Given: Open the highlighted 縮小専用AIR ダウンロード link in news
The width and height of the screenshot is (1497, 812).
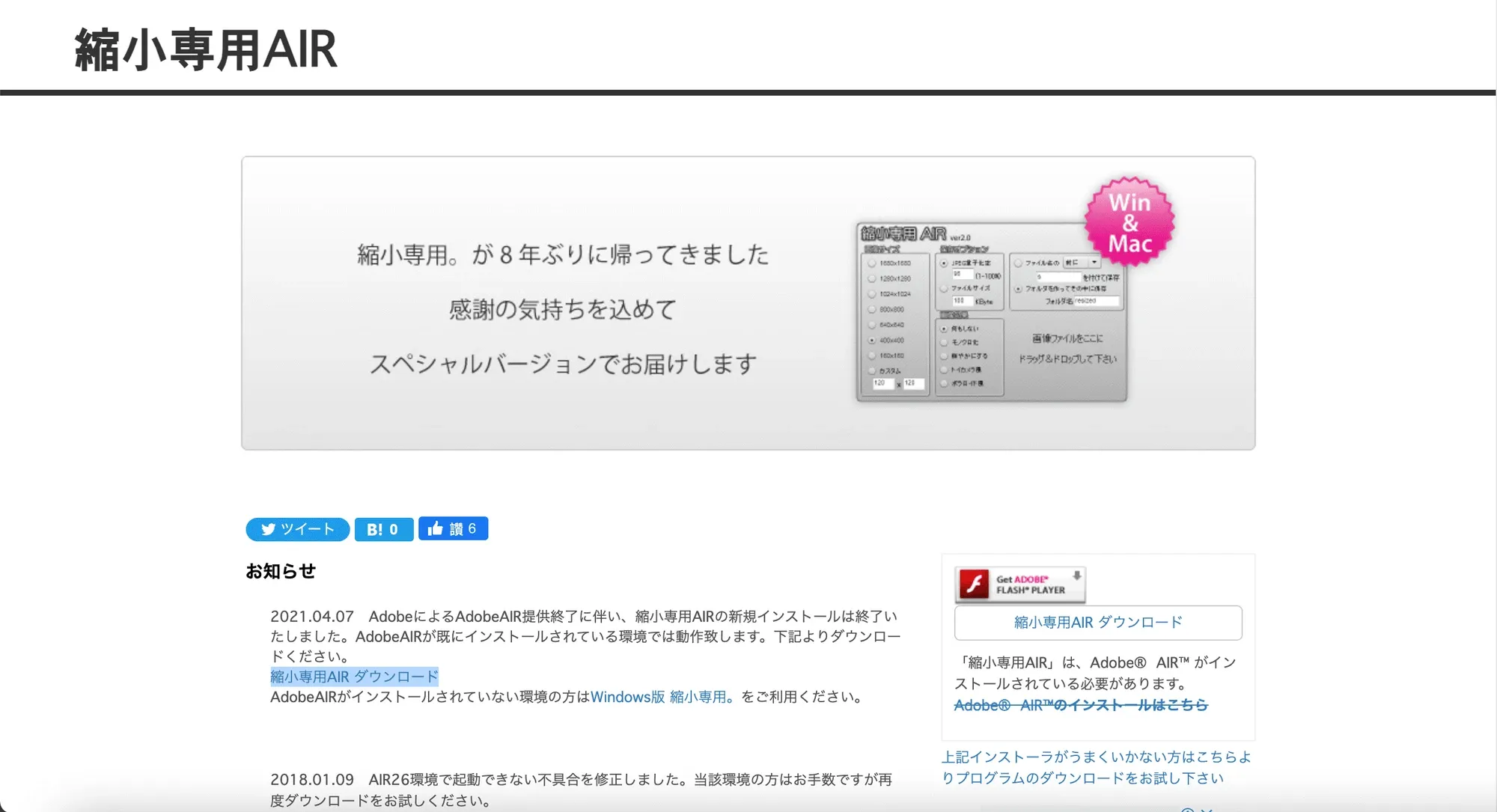Looking at the screenshot, I should click(354, 677).
